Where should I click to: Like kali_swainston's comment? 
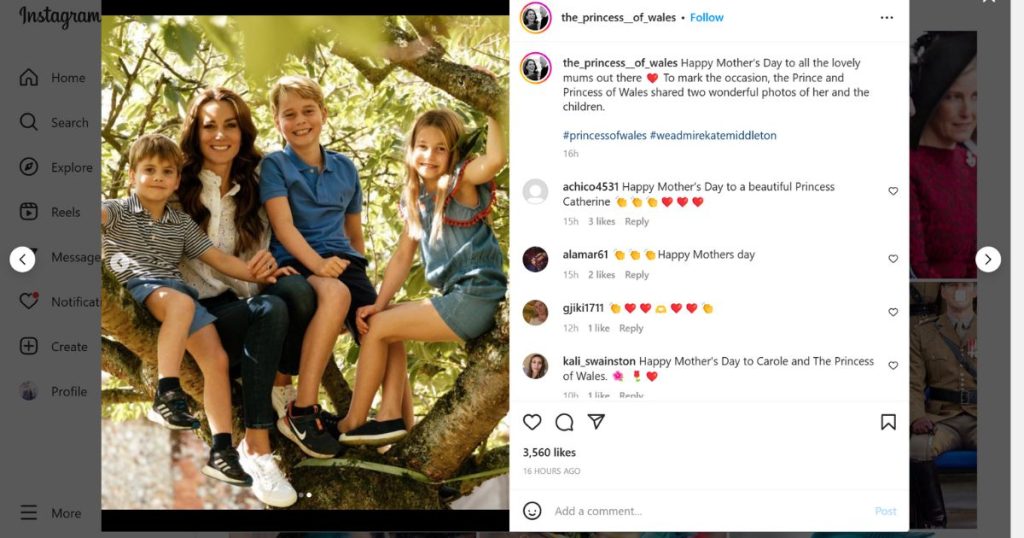[893, 366]
